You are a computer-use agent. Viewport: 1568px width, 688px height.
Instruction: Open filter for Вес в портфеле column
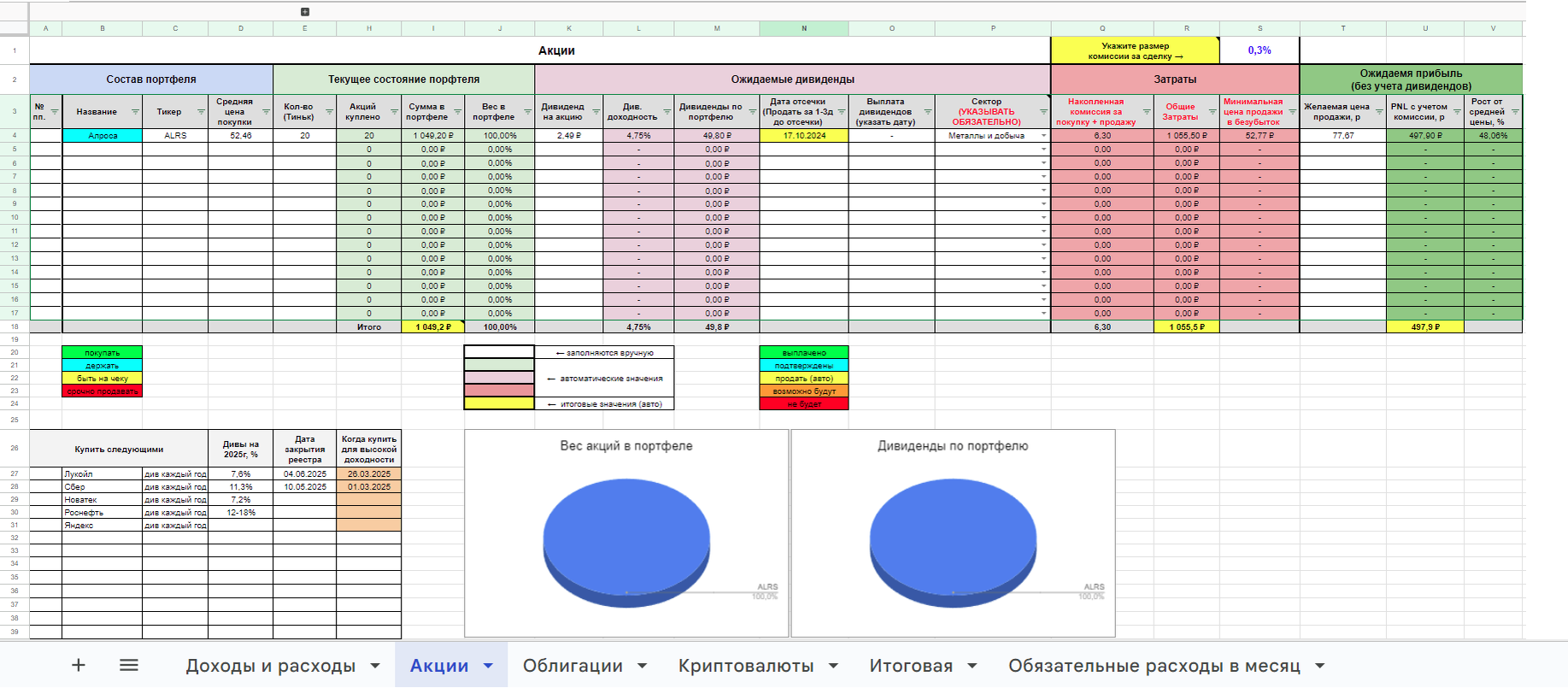click(527, 112)
